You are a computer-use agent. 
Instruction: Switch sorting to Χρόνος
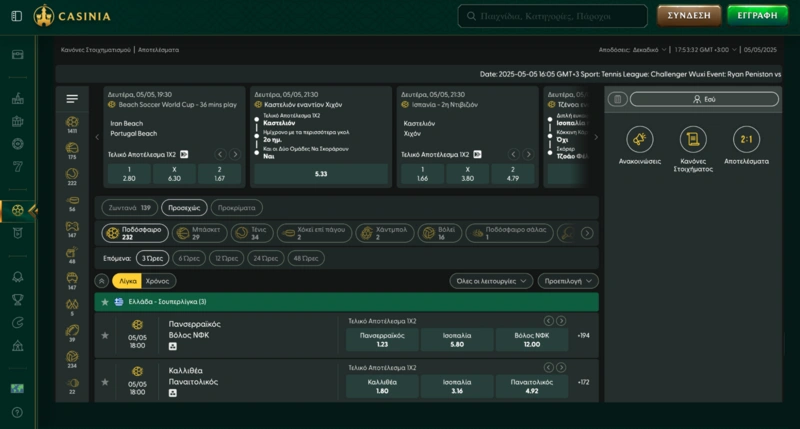157,281
